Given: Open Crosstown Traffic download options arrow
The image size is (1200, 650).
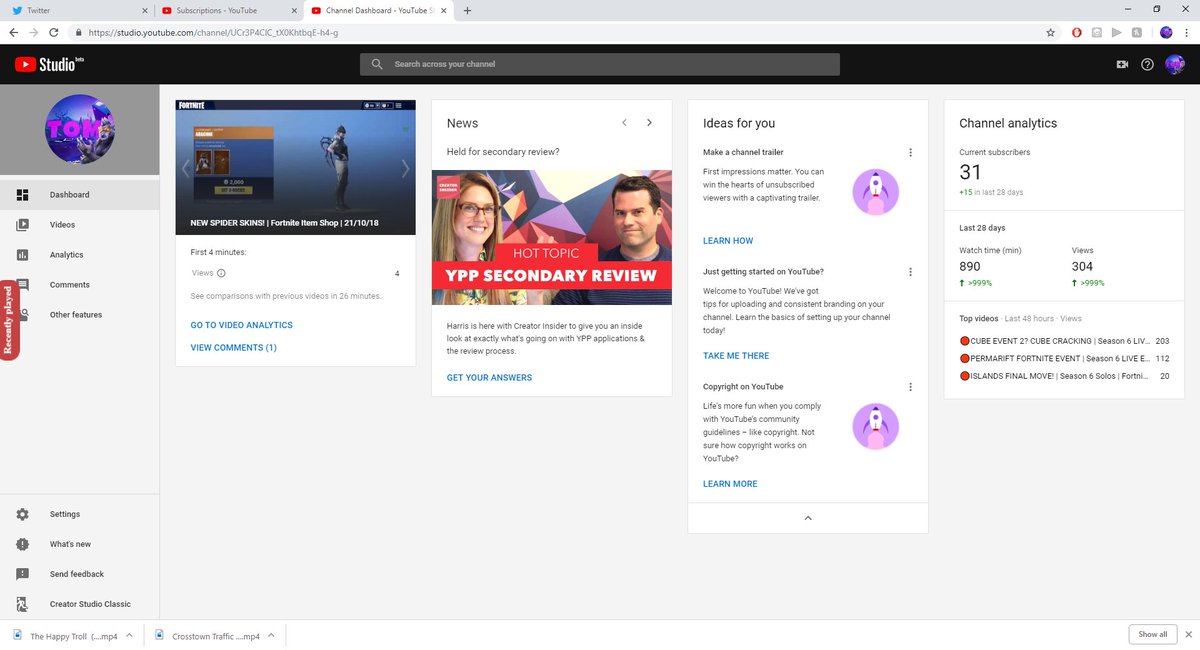Looking at the screenshot, I should coord(270,636).
